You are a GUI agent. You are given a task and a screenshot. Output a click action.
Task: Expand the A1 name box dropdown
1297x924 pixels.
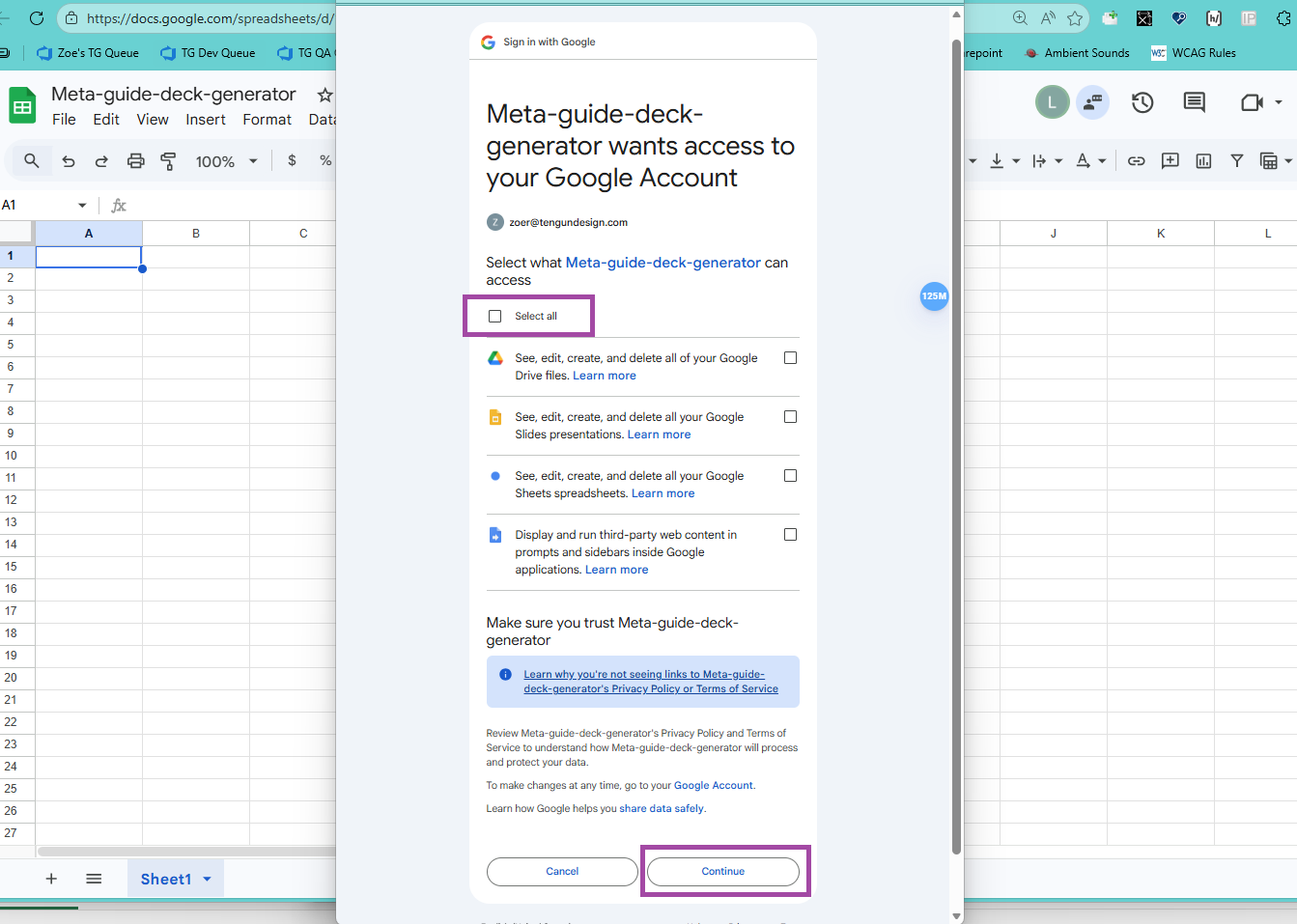point(82,205)
